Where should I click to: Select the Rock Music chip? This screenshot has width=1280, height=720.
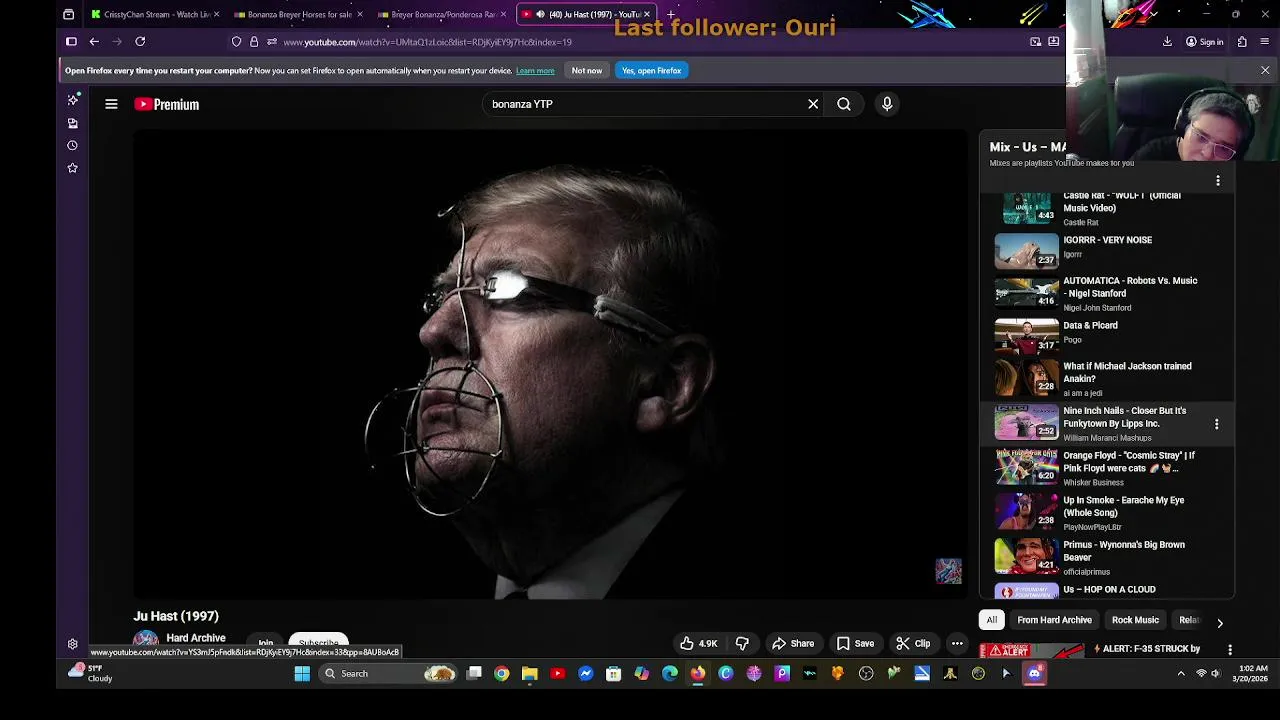pos(1135,620)
